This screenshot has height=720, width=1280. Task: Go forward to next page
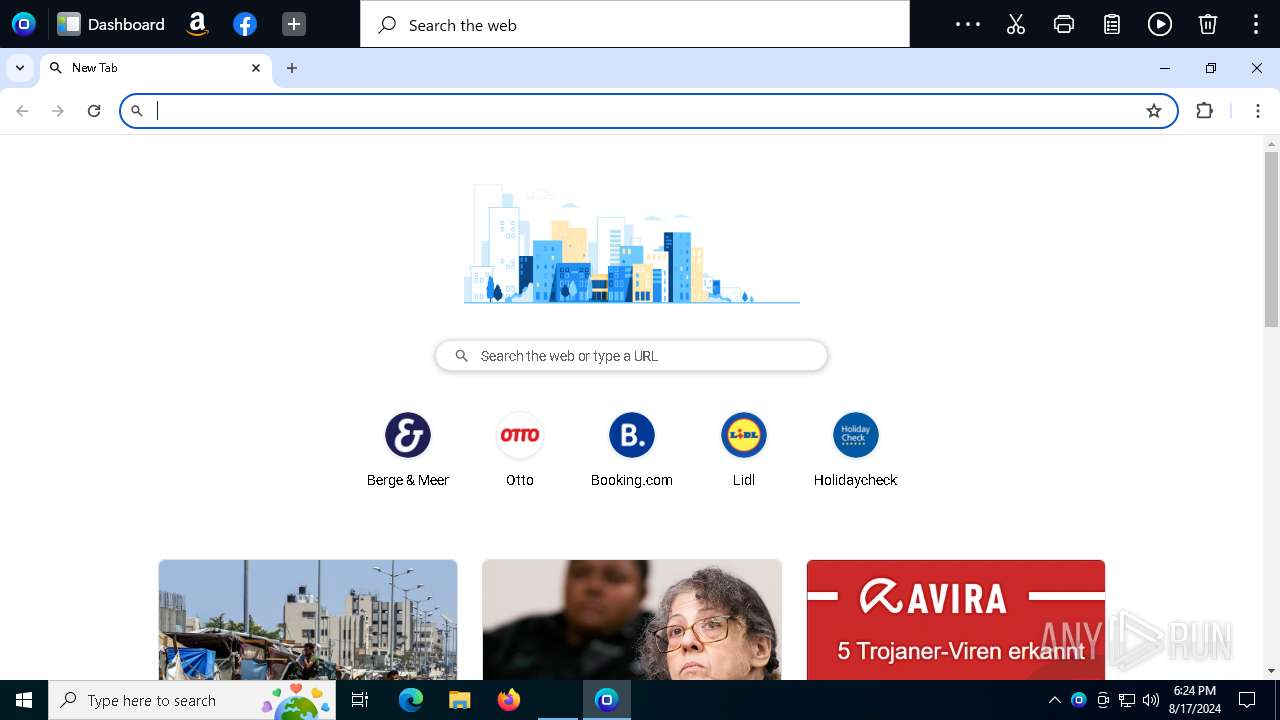point(58,111)
